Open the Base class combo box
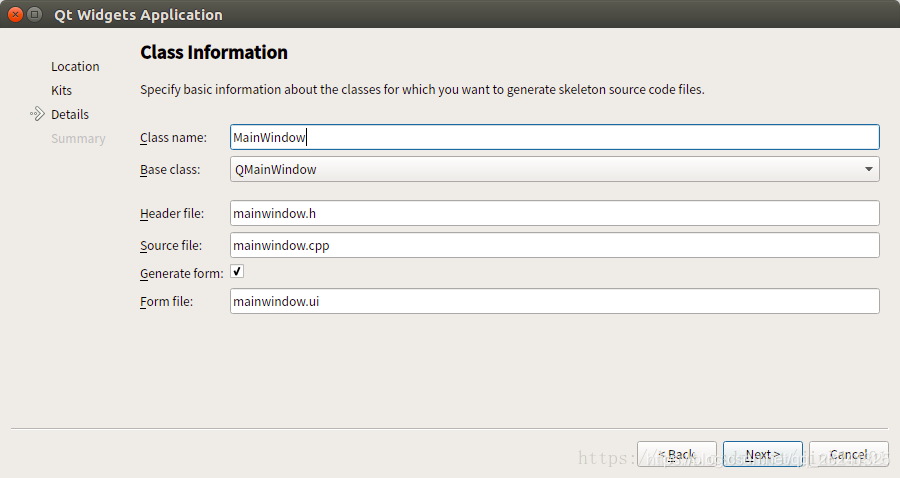Image resolution: width=900 pixels, height=478 pixels. tap(554, 169)
